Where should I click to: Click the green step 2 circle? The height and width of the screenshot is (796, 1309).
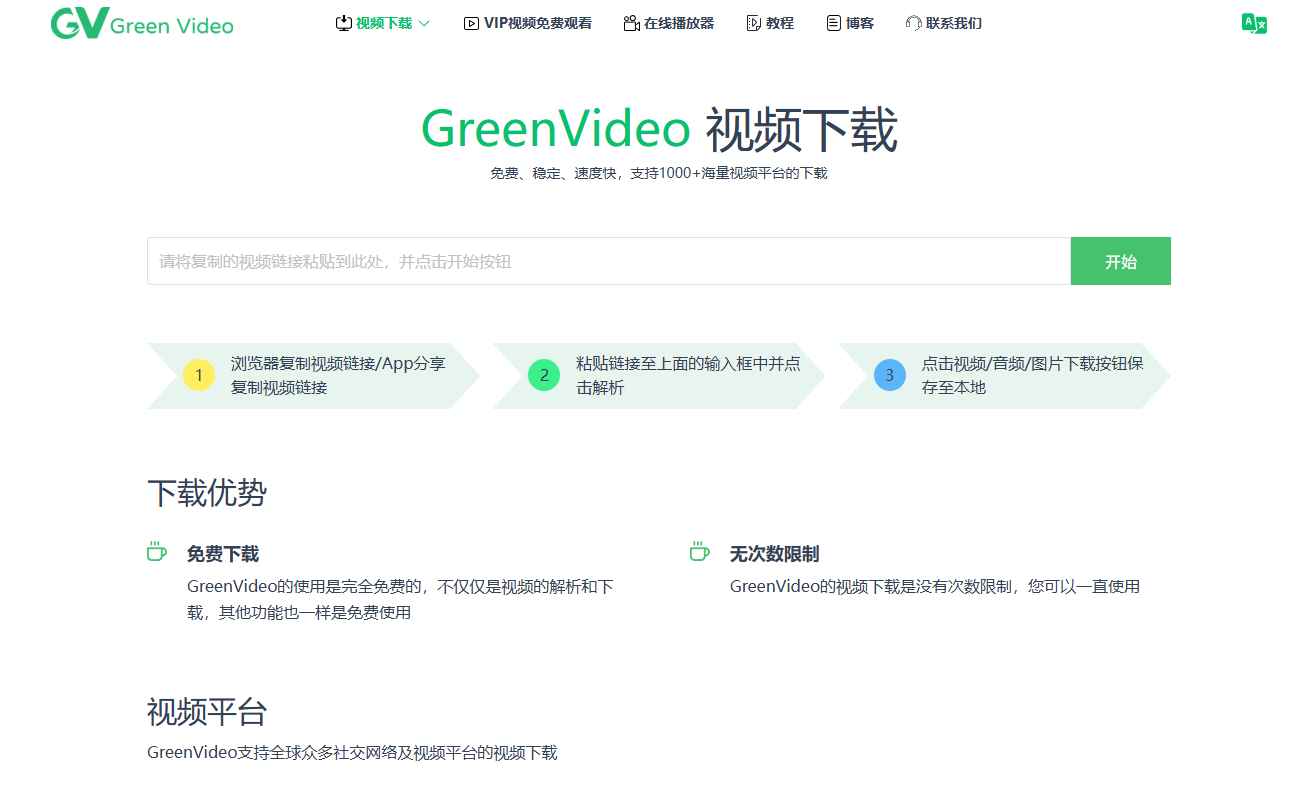pos(544,375)
